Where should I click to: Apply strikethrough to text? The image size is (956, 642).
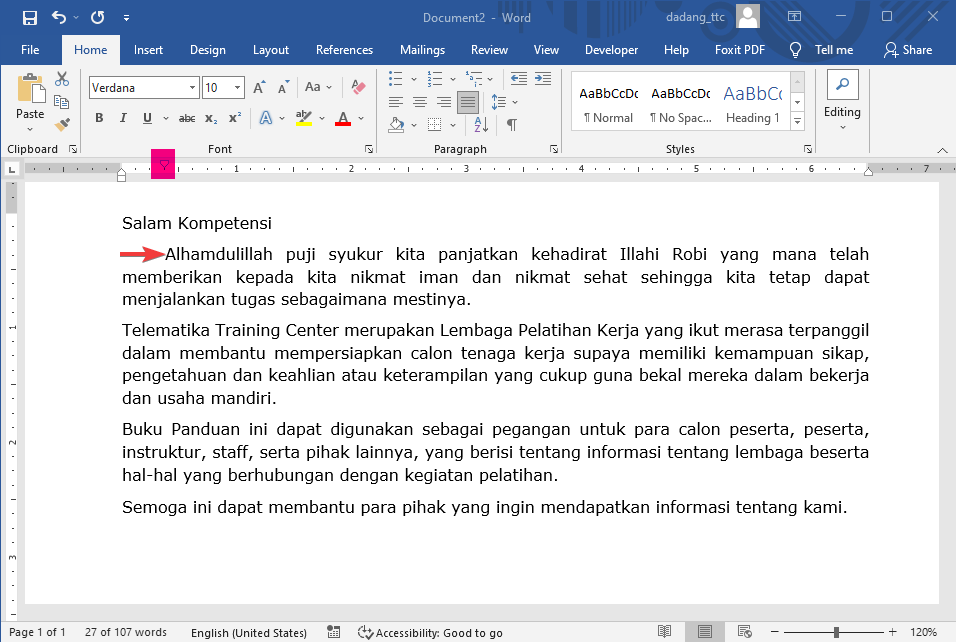[185, 118]
